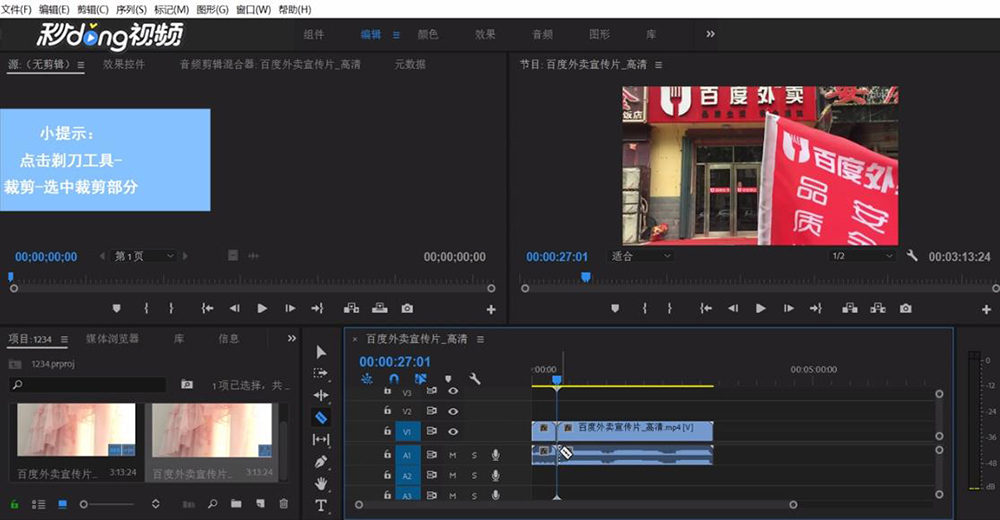Image resolution: width=1000 pixels, height=520 pixels.
Task: Click the New Bin folder icon
Action: coord(236,503)
